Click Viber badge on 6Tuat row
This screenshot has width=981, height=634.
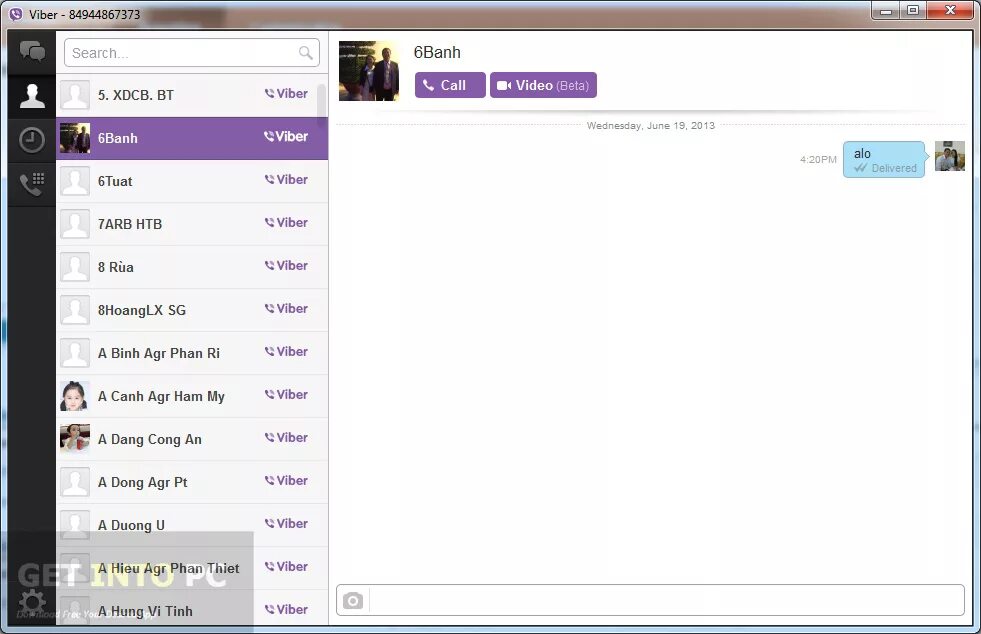pyautogui.click(x=286, y=180)
